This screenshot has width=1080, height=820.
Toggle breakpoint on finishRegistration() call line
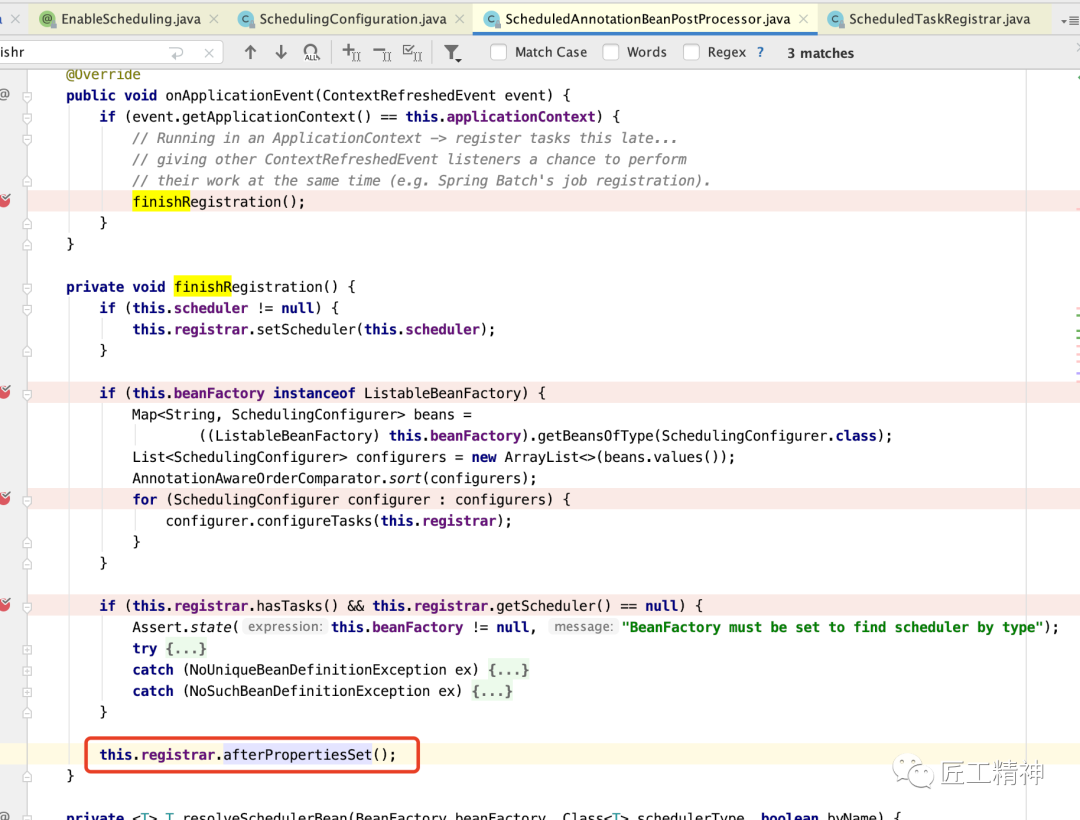[6, 200]
